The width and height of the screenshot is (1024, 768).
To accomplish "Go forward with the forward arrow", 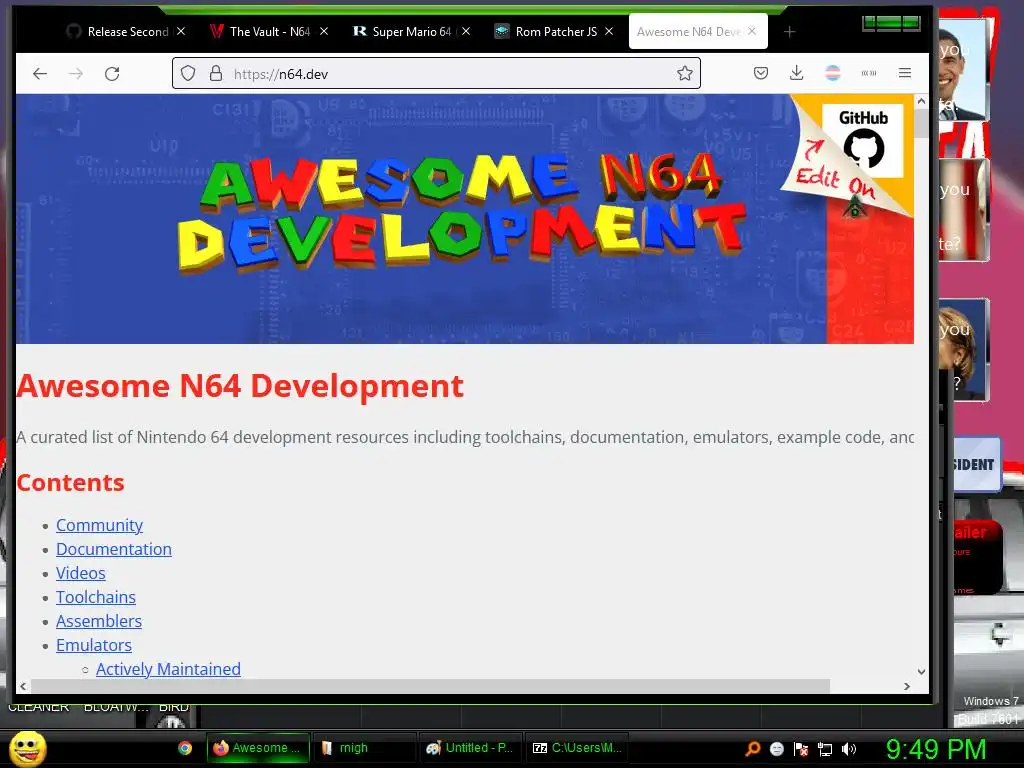I will (x=76, y=74).
